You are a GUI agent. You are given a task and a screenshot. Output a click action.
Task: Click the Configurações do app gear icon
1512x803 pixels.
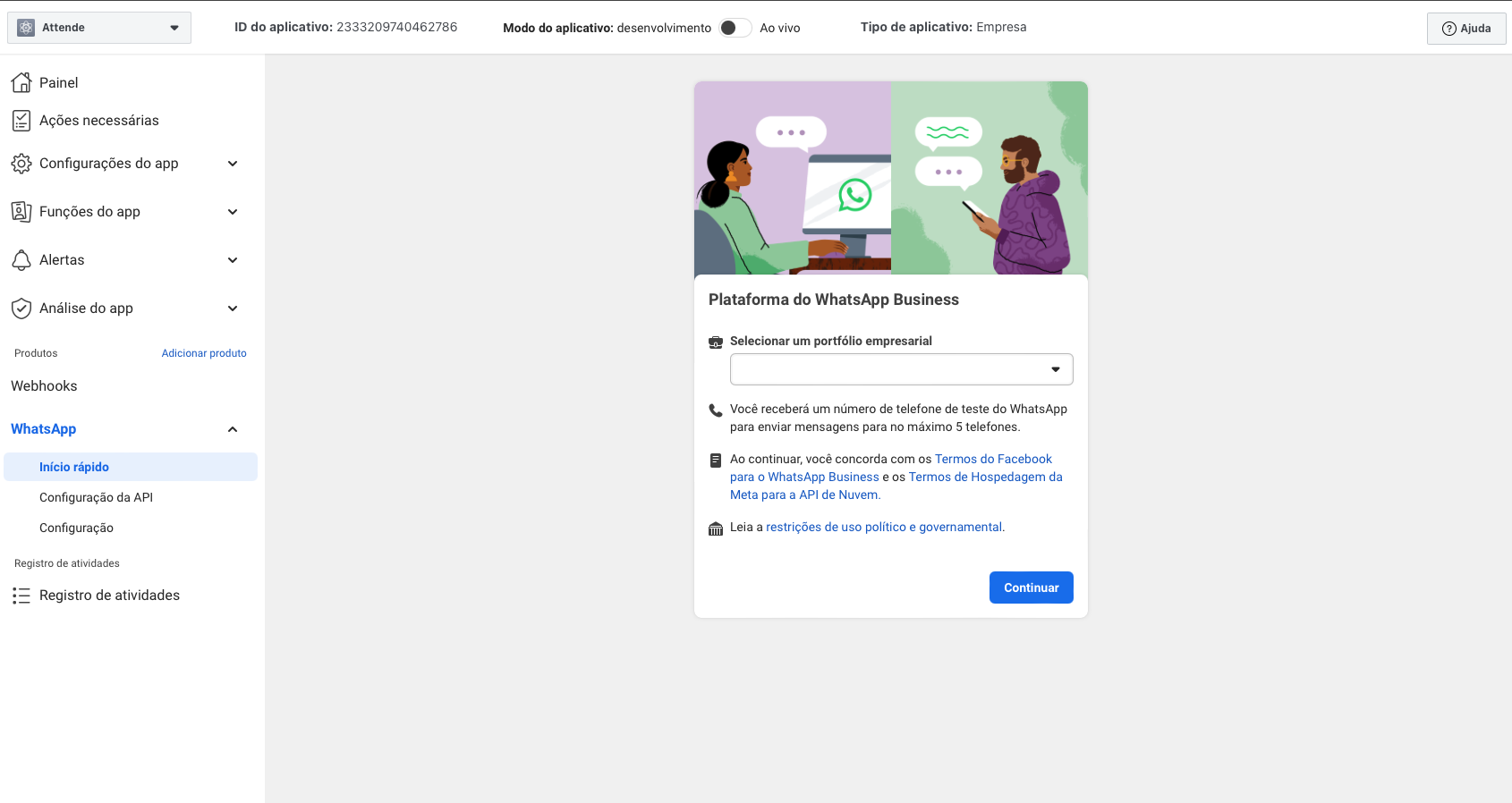pos(21,164)
